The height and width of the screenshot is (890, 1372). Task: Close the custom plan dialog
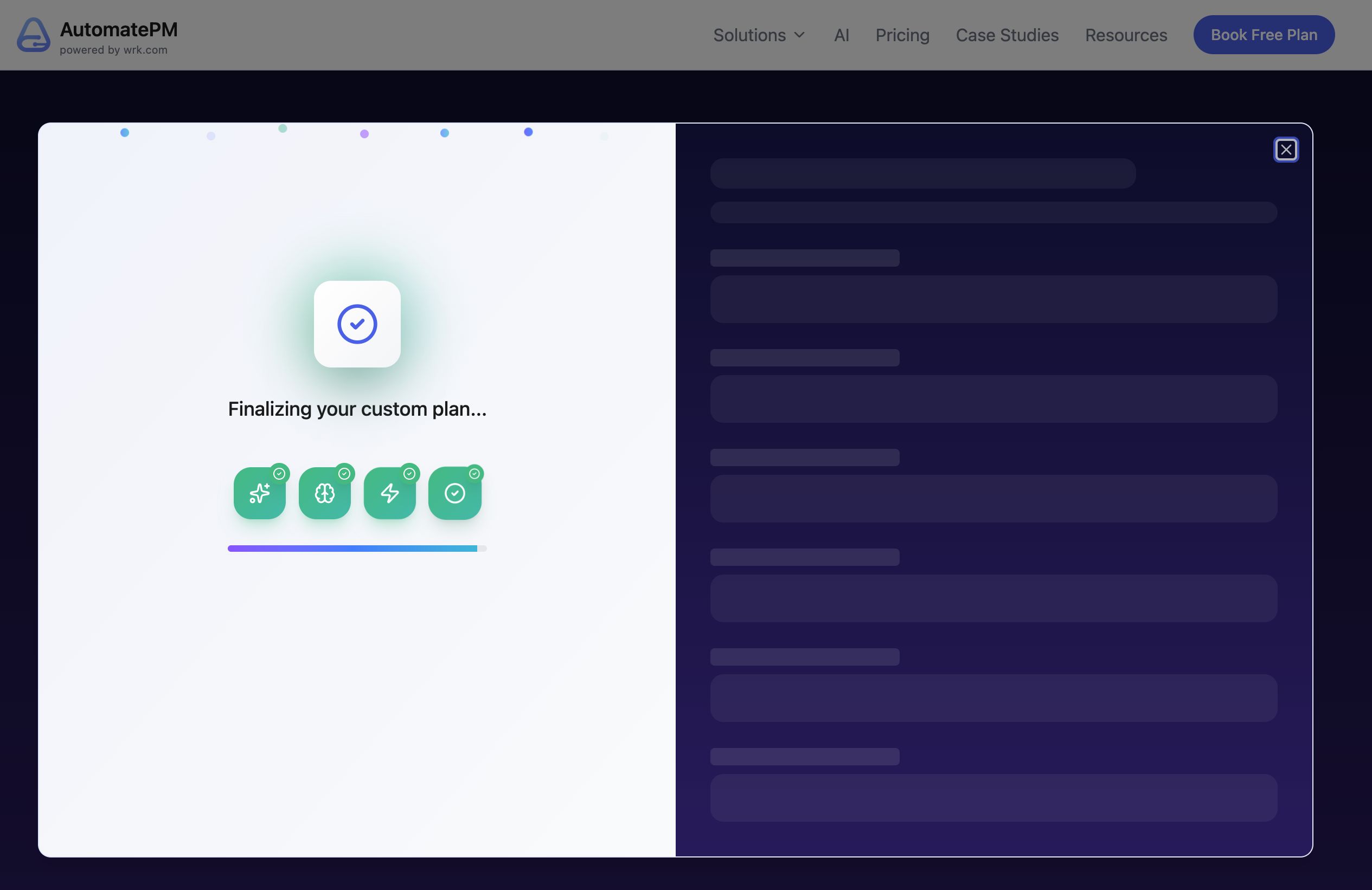pos(1286,150)
